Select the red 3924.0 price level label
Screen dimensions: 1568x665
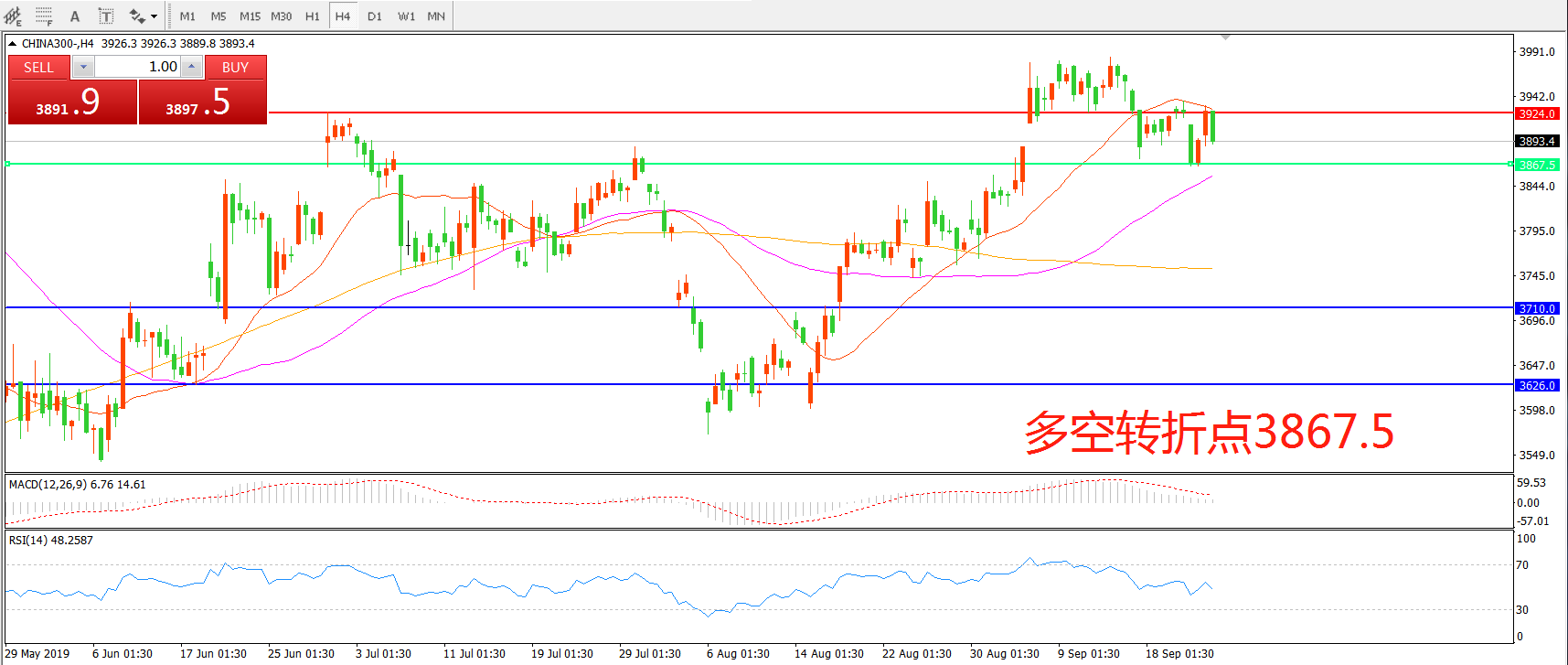pyautogui.click(x=1537, y=114)
